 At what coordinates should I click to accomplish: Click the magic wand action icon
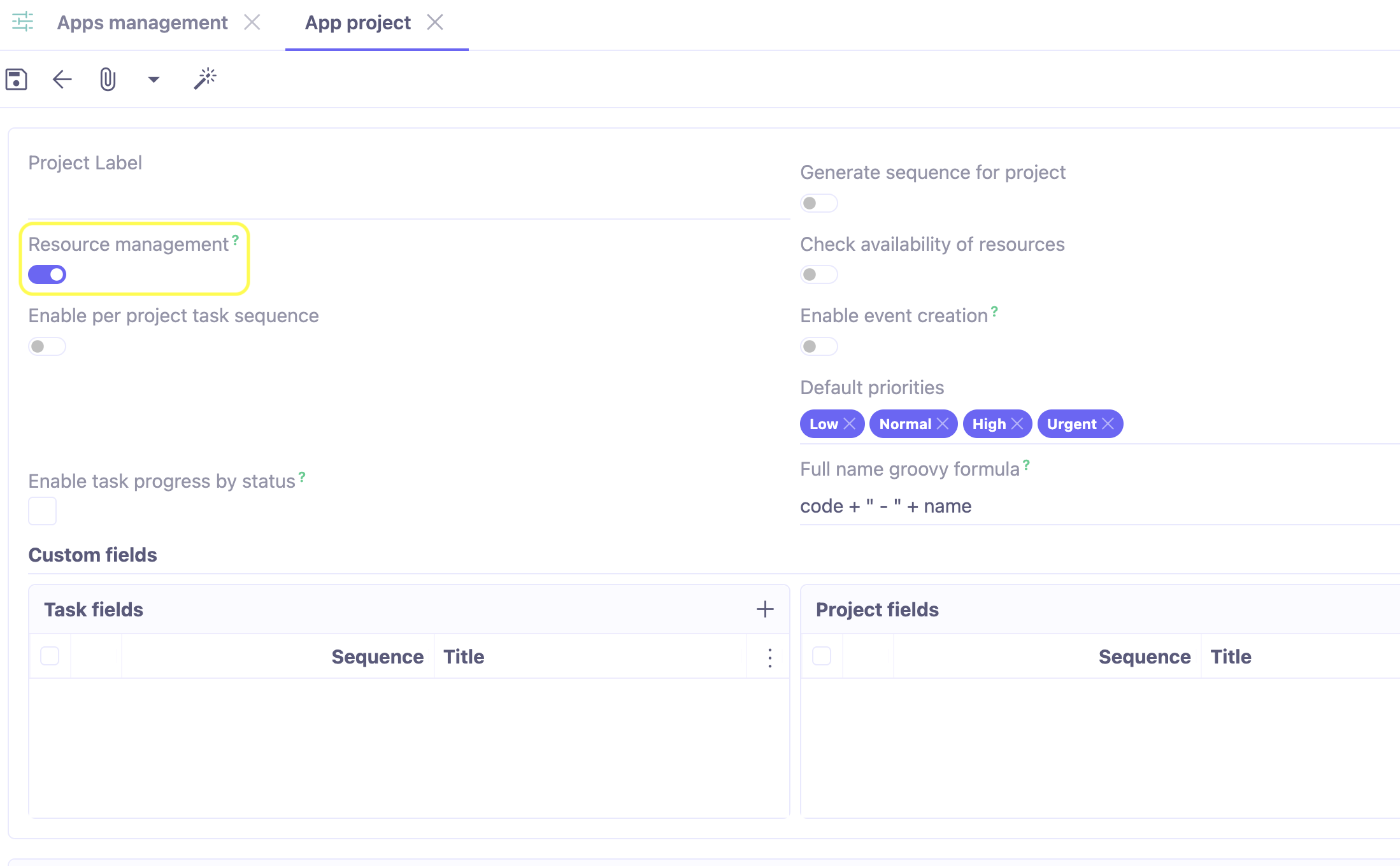coord(205,78)
